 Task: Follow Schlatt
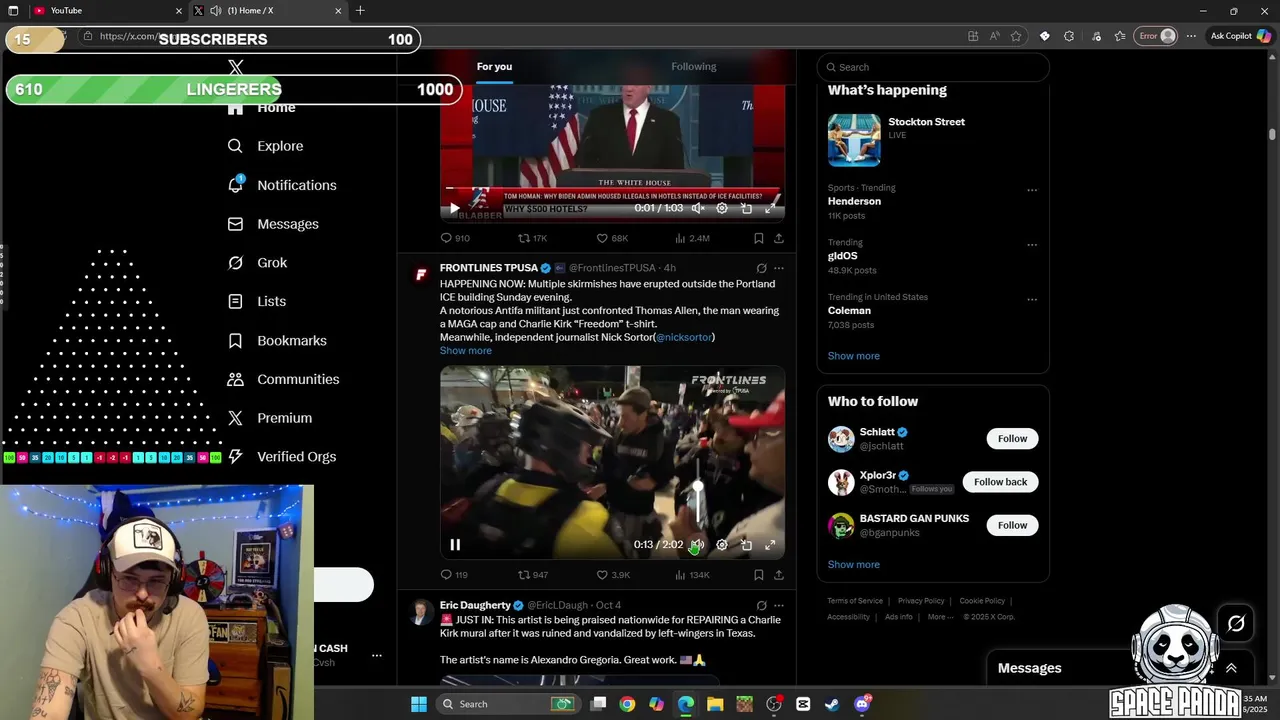(1012, 439)
